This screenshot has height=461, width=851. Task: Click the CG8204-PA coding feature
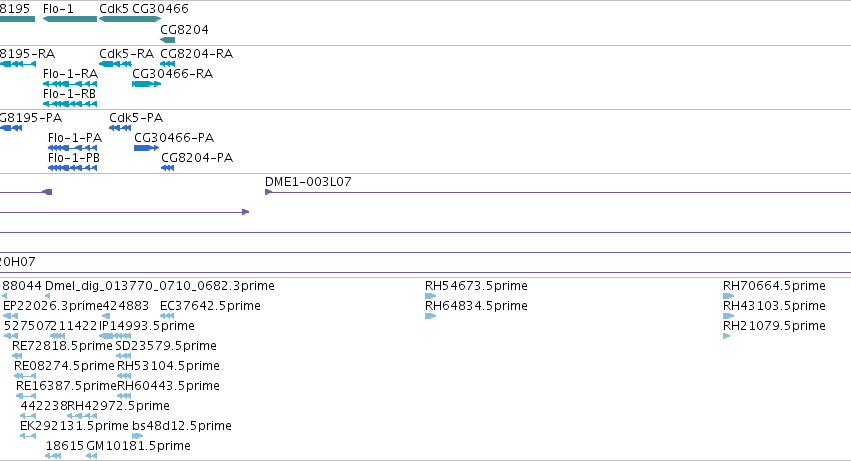[167, 168]
